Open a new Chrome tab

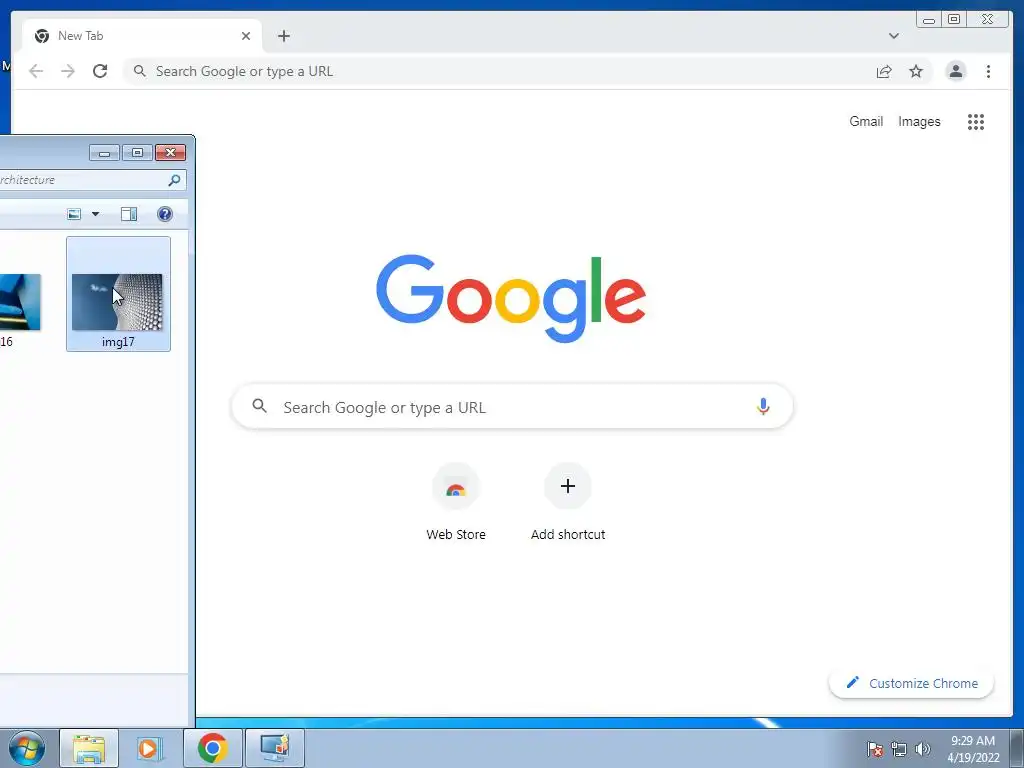click(283, 36)
